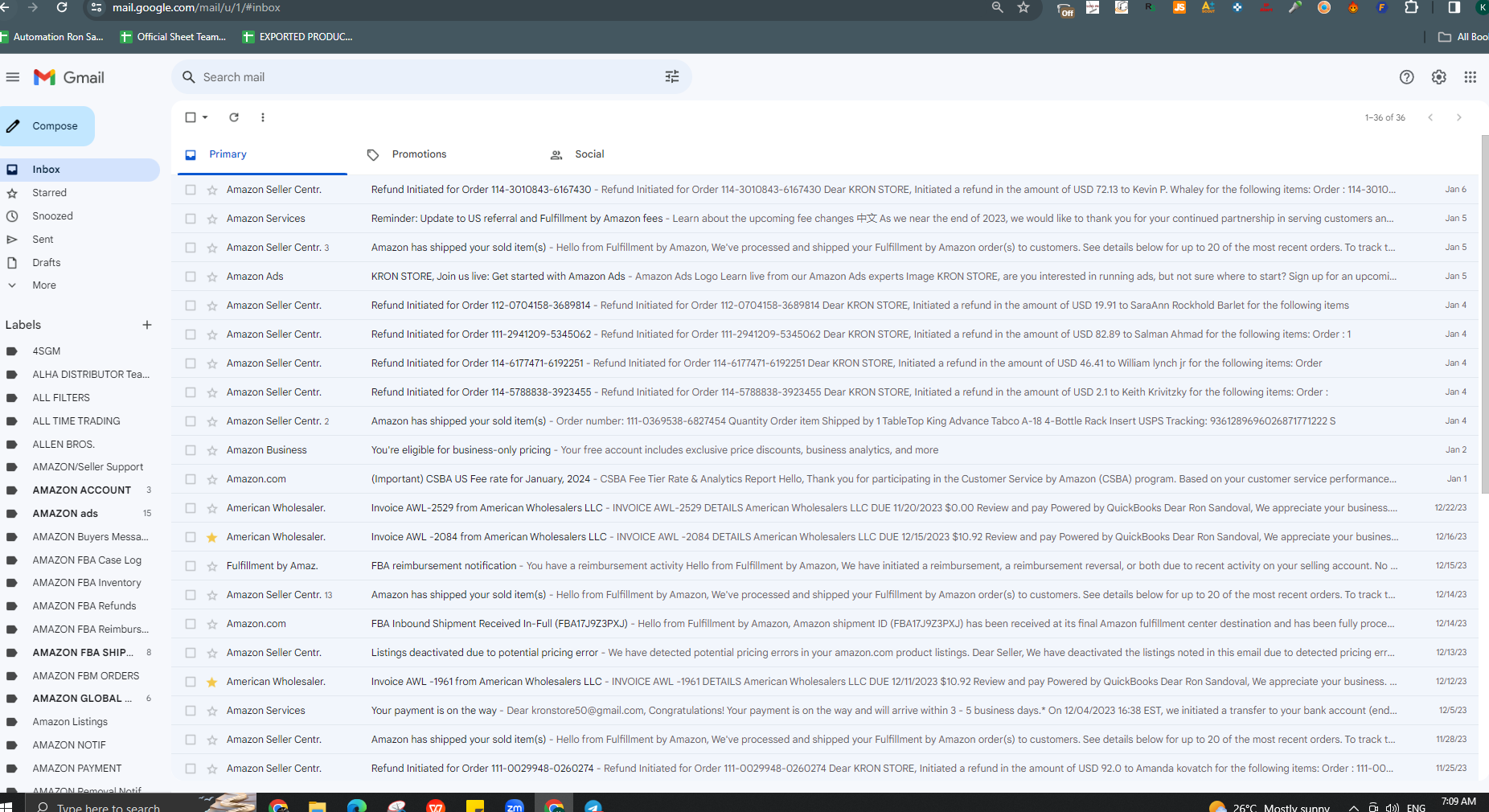Refresh the inbox message list
Screen dimensions: 1489x812
click(x=234, y=117)
